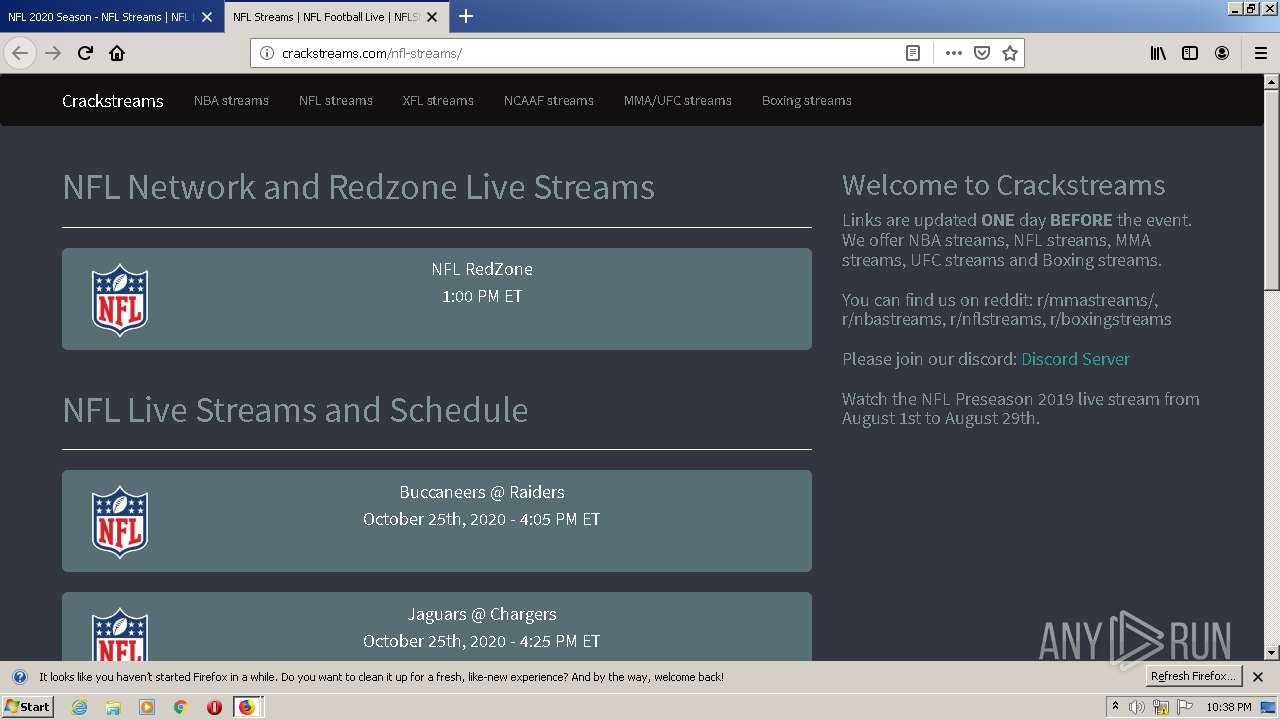Open Boxing streams in the navigation bar
This screenshot has height=720, width=1280.
(x=807, y=100)
